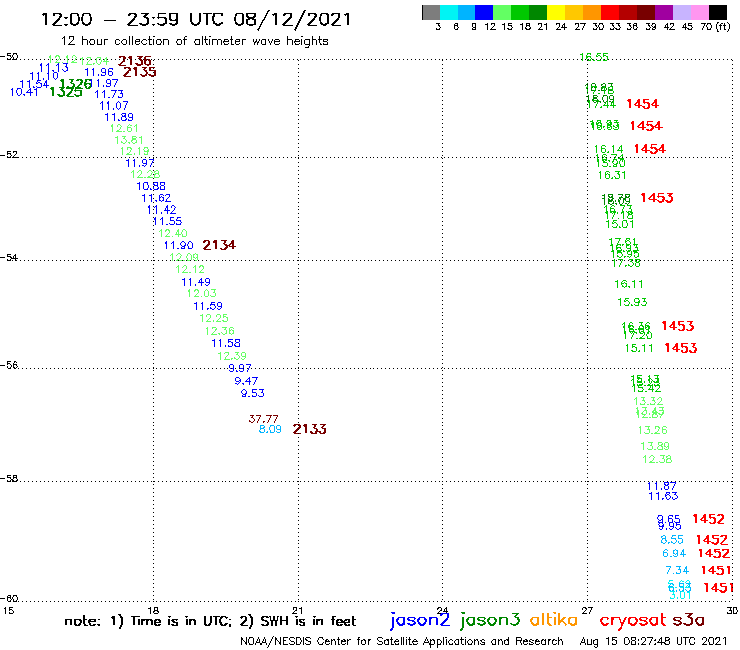Image resolution: width=740 pixels, height=650 pixels.
Task: Click the title date 08/12/2021
Action: [x=292, y=19]
